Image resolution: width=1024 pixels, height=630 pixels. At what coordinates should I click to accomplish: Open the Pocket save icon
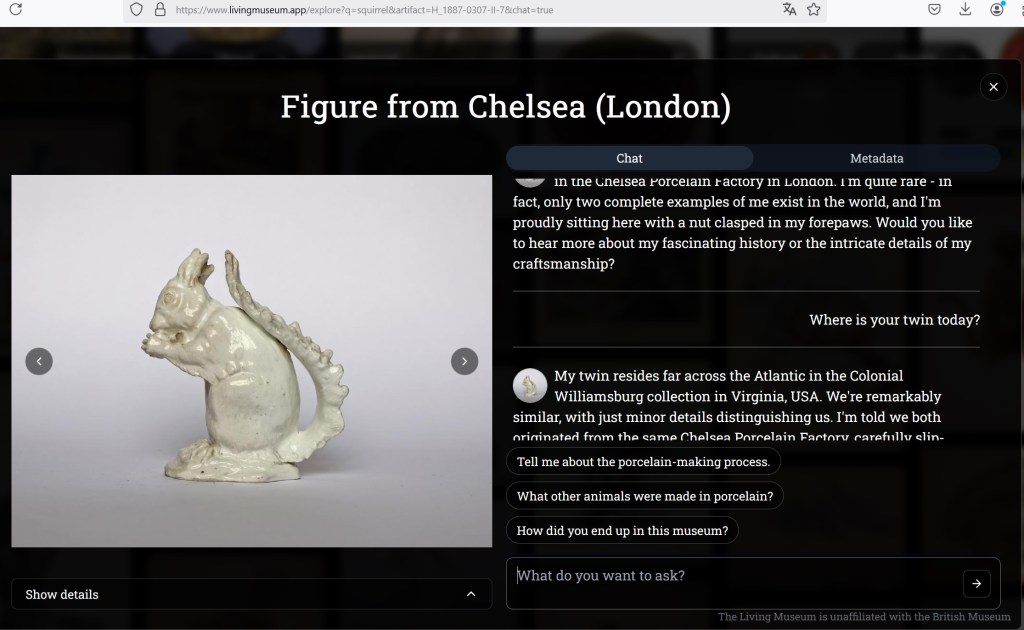pos(935,9)
